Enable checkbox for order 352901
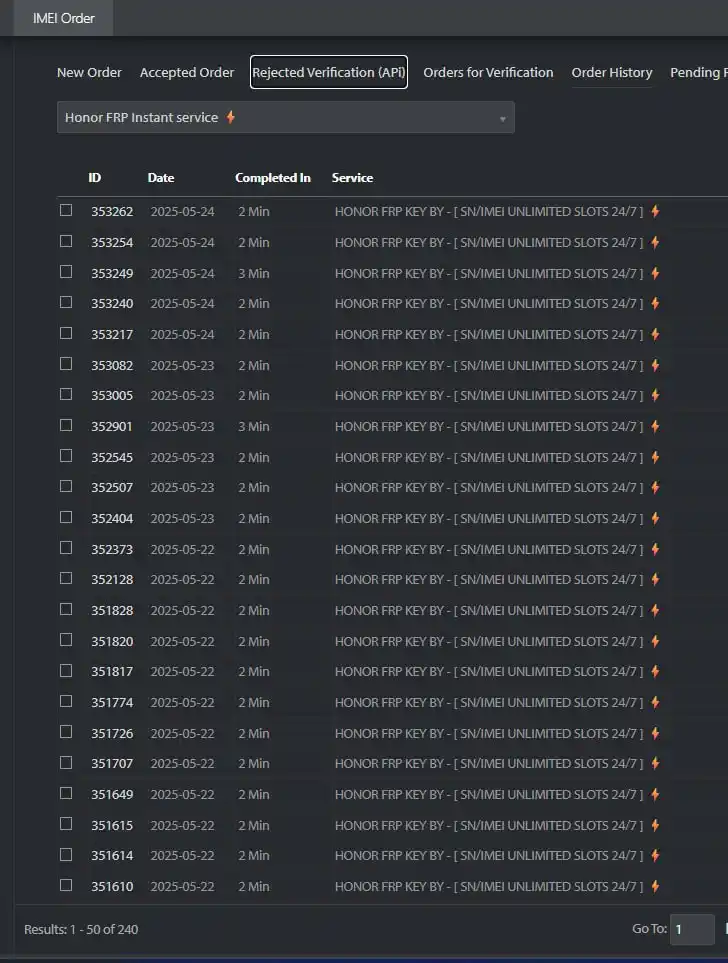 (66, 425)
